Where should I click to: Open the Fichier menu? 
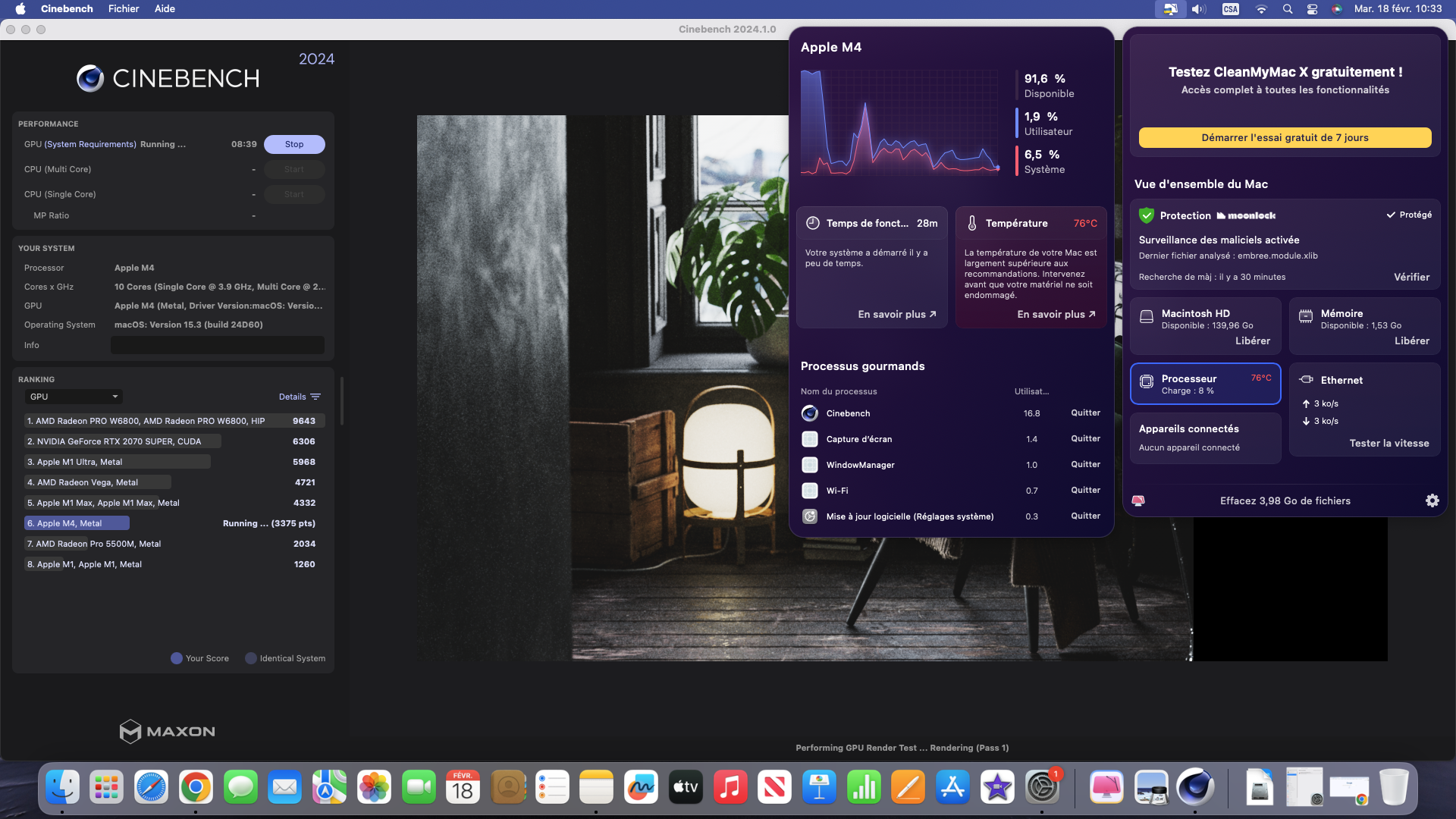coord(124,9)
